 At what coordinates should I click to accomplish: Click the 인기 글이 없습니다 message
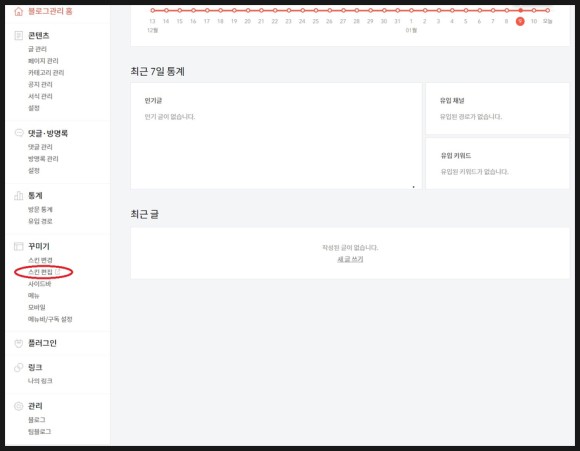click(169, 117)
